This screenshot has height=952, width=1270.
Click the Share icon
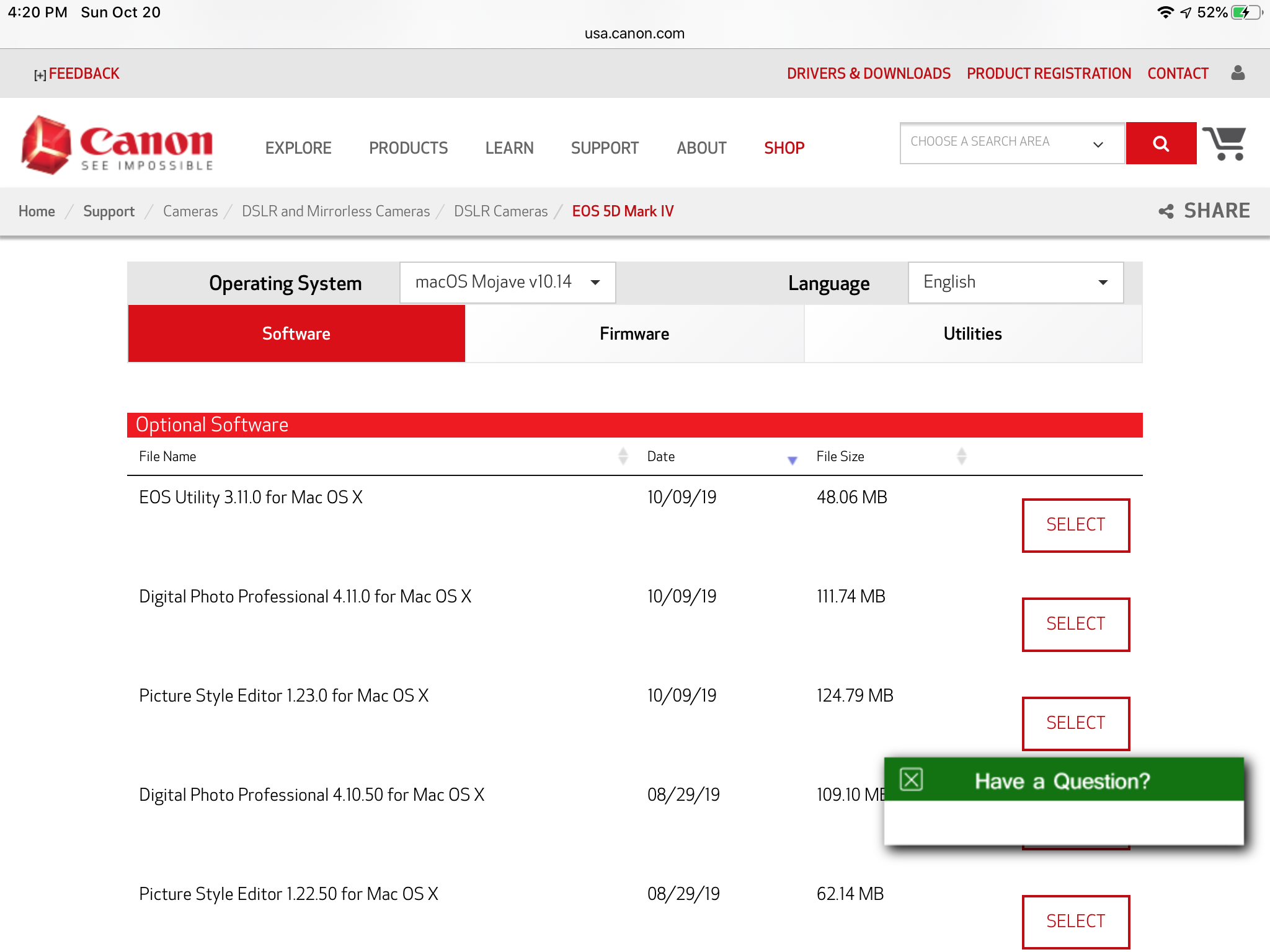tap(1166, 211)
